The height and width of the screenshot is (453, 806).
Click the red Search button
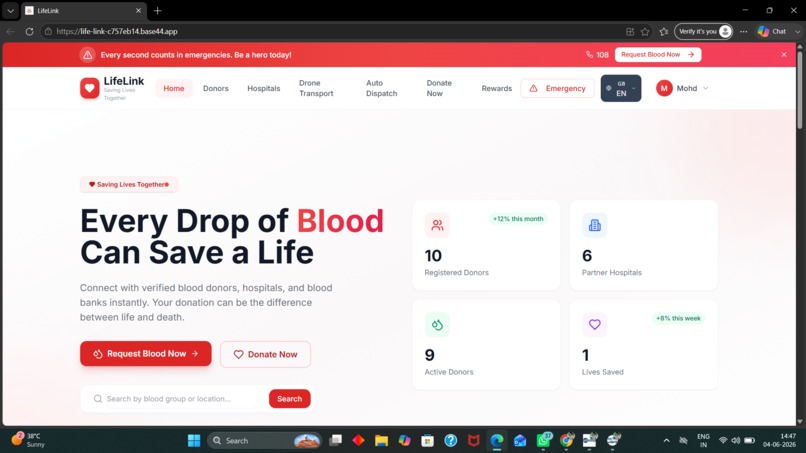tap(289, 398)
